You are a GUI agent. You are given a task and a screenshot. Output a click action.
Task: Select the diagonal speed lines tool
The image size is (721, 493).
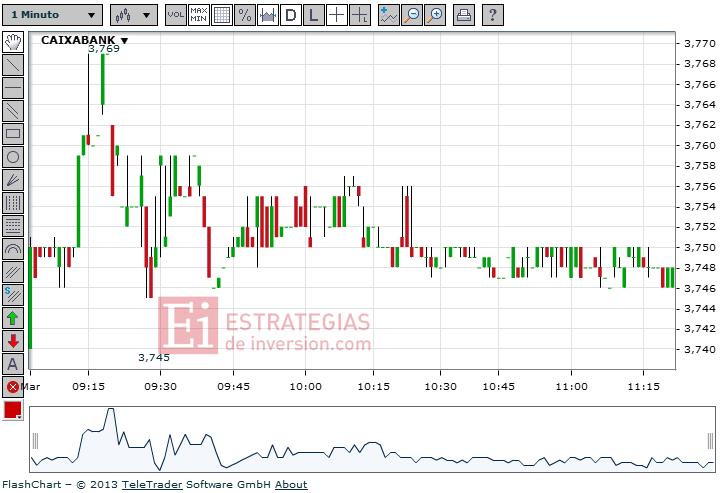point(13,272)
